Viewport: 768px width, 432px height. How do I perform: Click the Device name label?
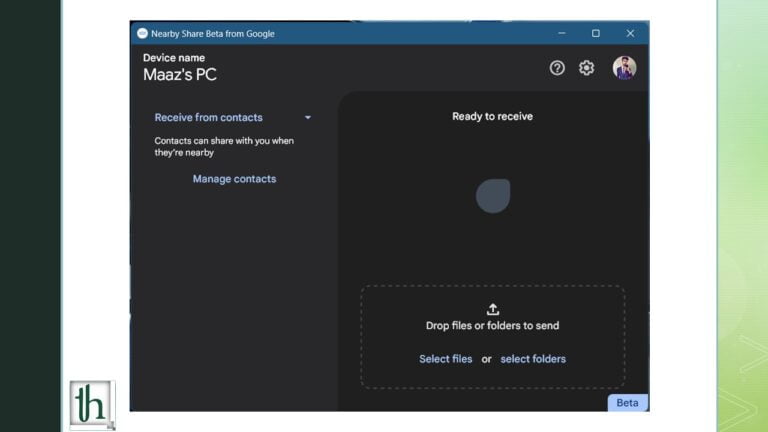174,58
